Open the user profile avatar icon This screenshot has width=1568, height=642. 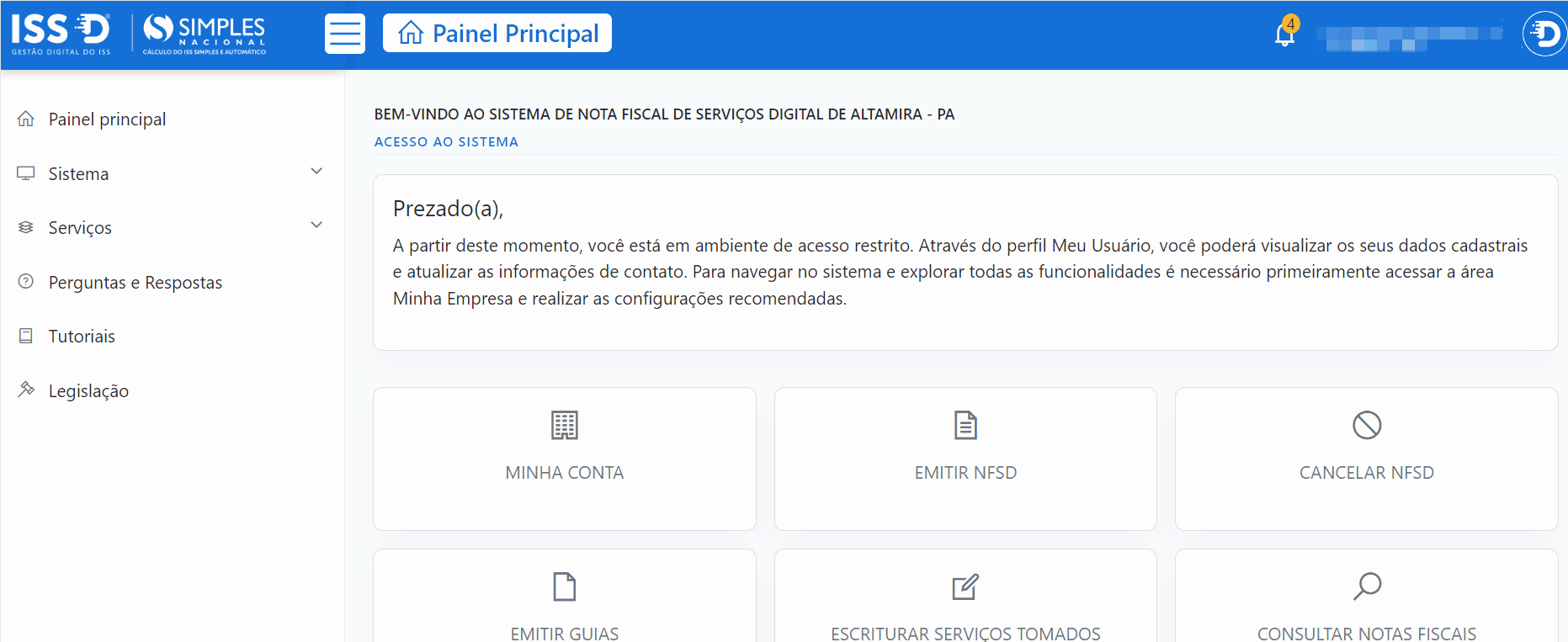[1544, 34]
